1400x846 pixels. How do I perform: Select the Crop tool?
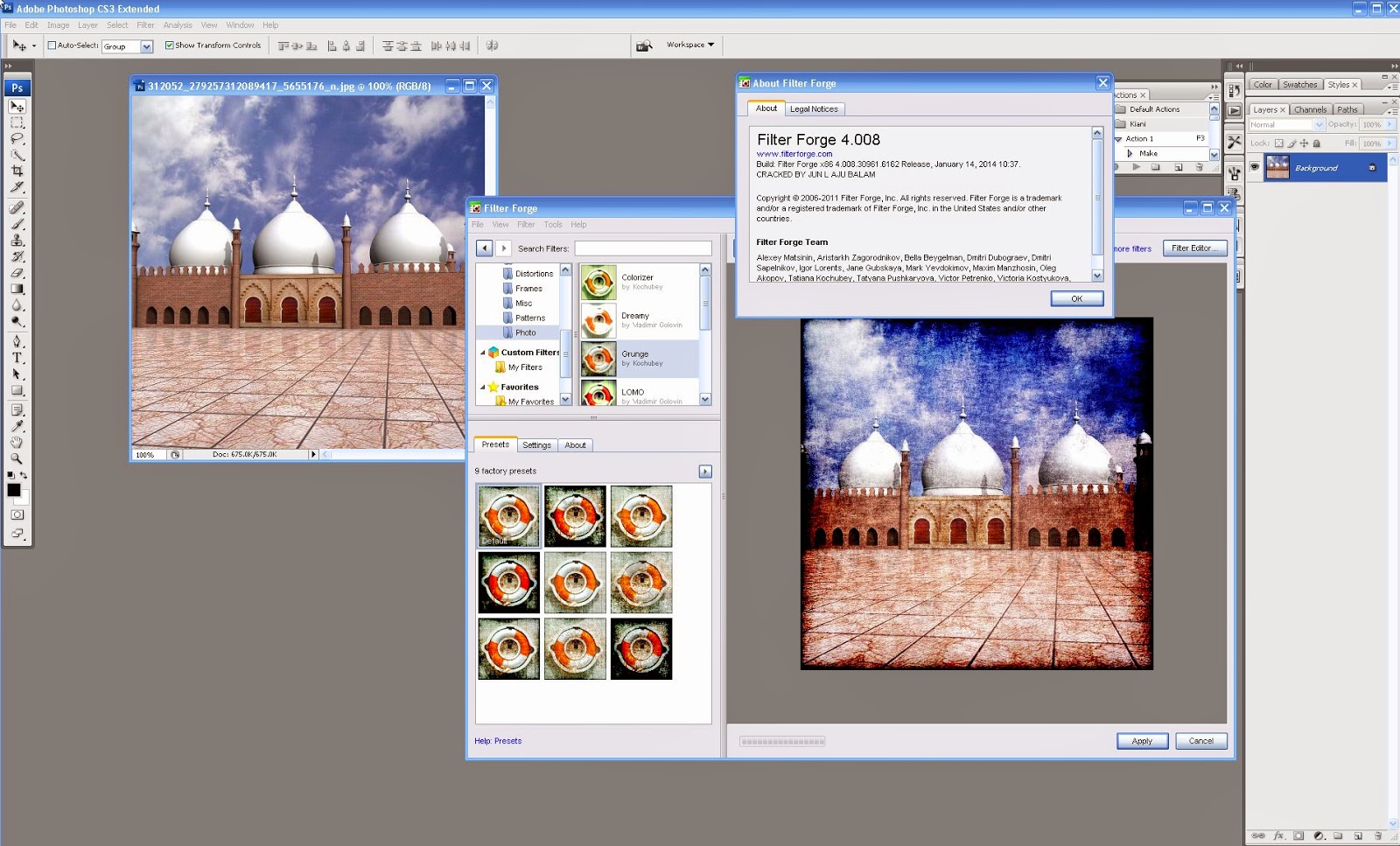point(17,171)
